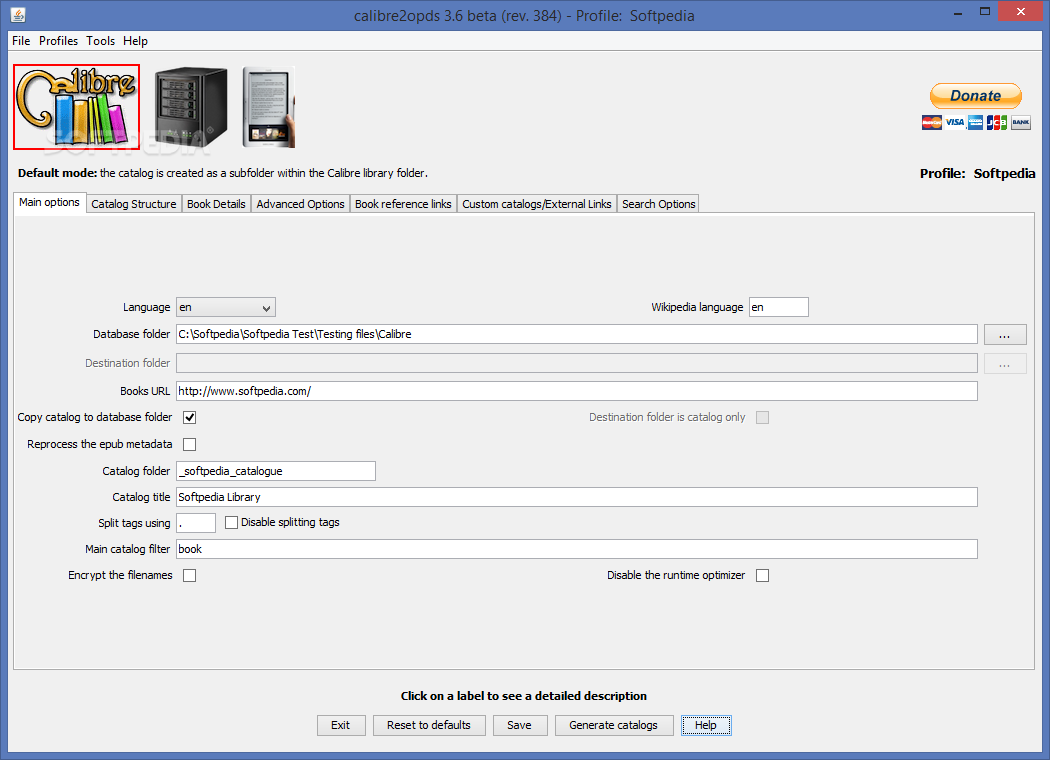Image resolution: width=1050 pixels, height=760 pixels.
Task: Click the Disable the runtime optimizer label
Action: point(676,575)
